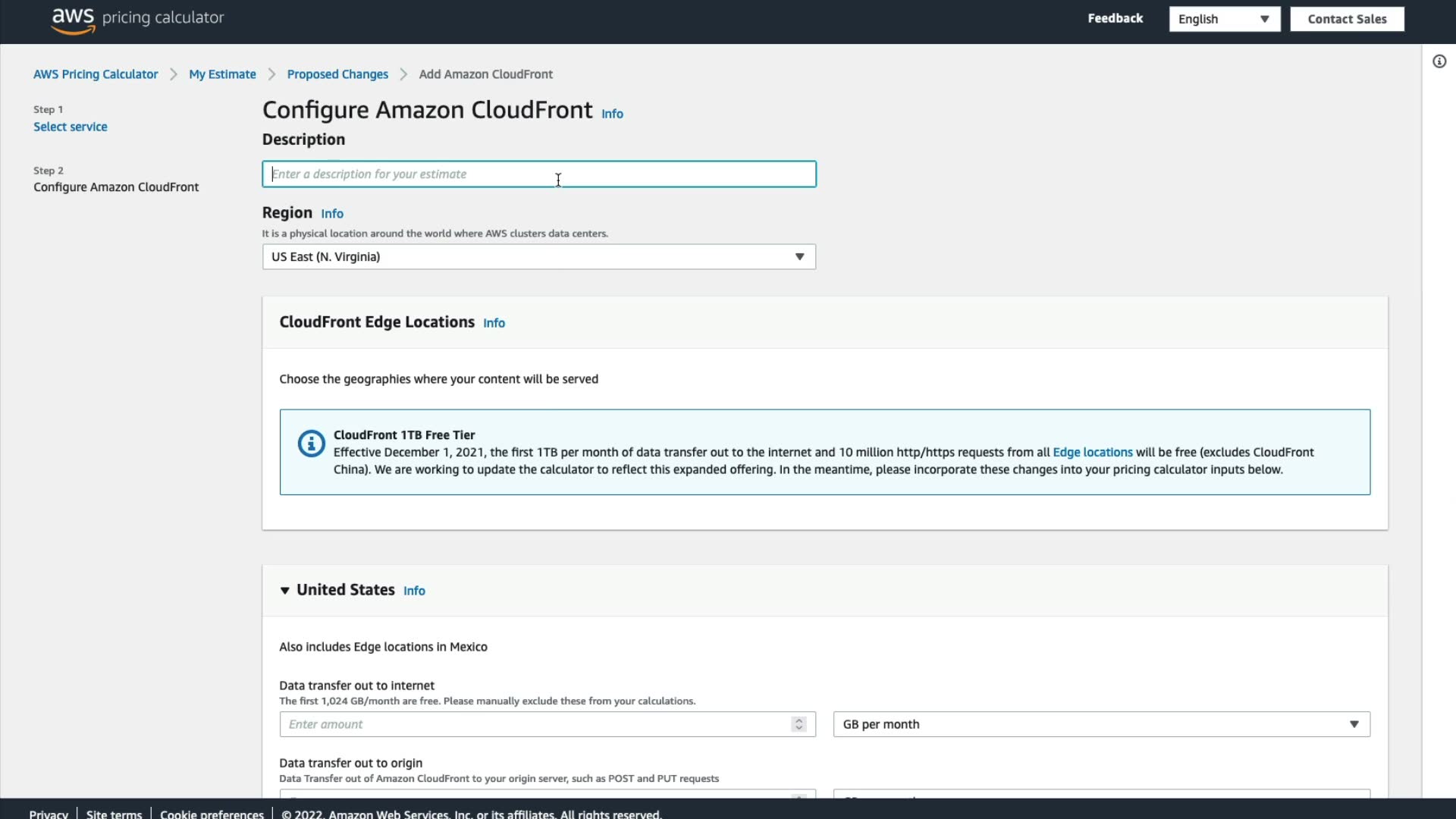Click the Feedback link in header

coord(1115,18)
